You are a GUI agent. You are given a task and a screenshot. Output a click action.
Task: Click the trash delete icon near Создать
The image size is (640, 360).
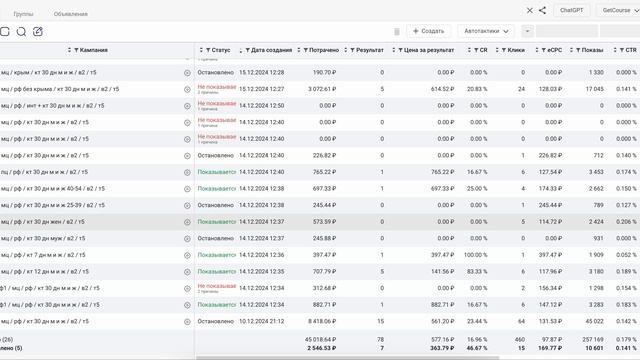397,31
